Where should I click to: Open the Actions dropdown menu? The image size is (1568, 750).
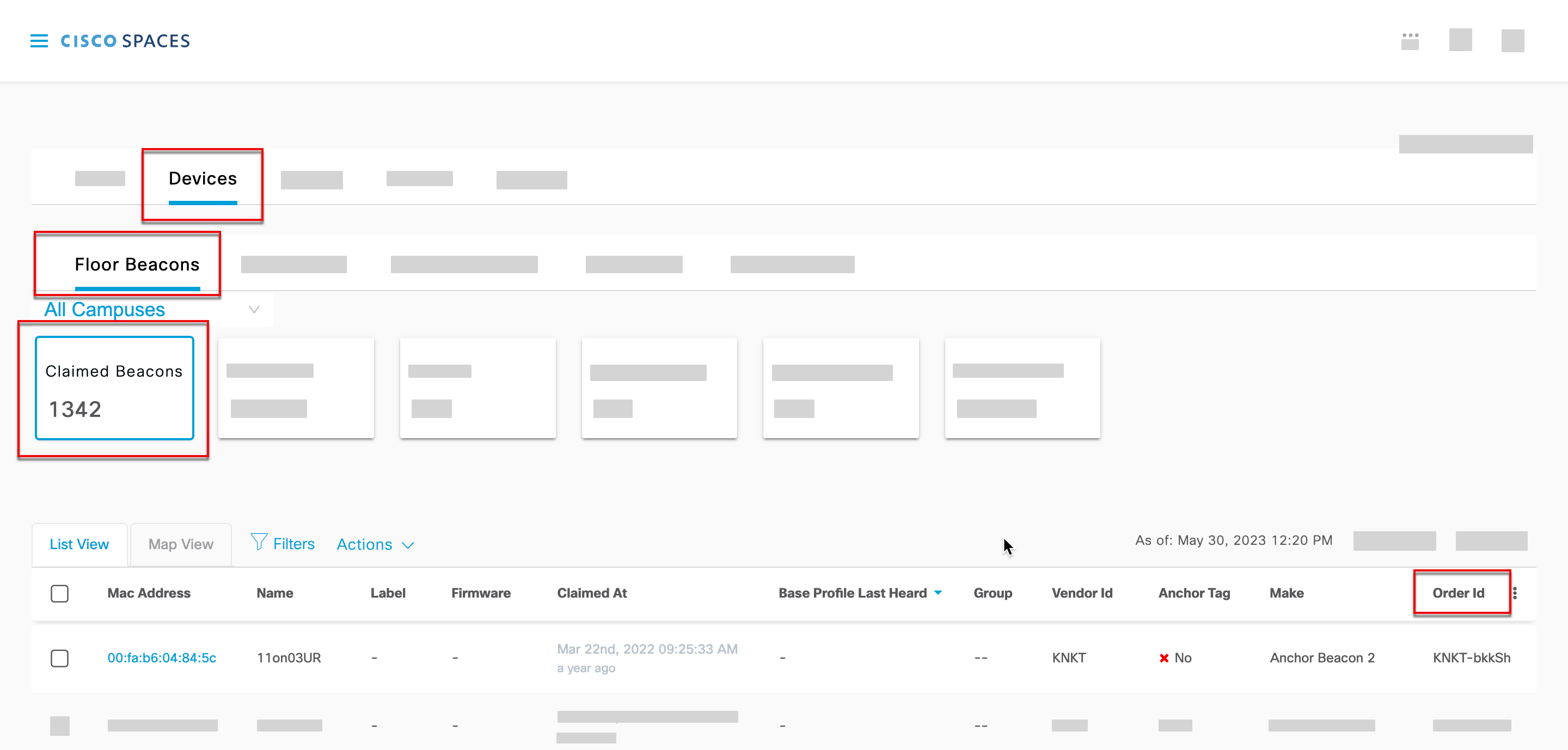(375, 544)
